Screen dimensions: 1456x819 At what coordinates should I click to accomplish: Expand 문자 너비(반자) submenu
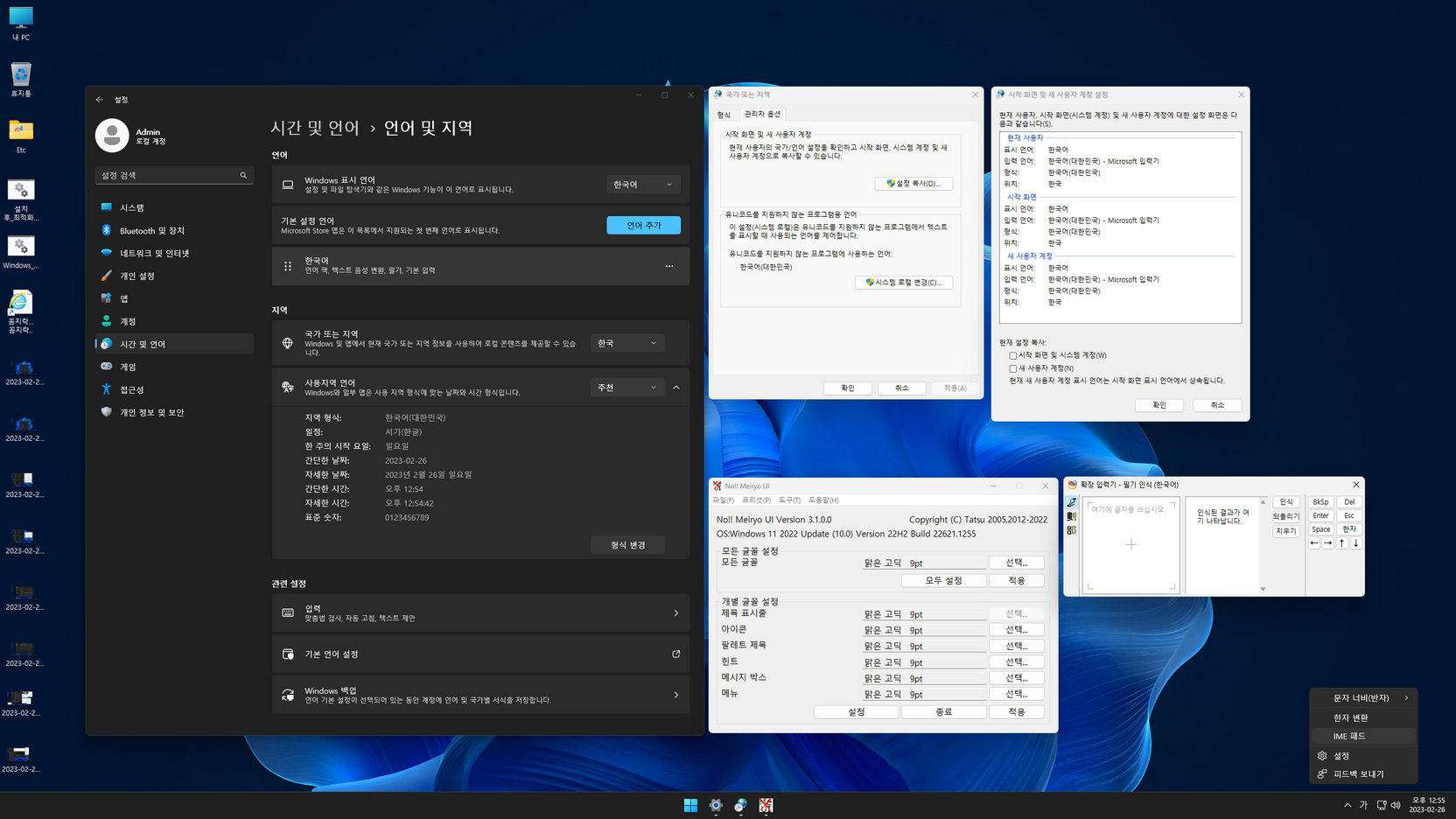coord(1363,698)
